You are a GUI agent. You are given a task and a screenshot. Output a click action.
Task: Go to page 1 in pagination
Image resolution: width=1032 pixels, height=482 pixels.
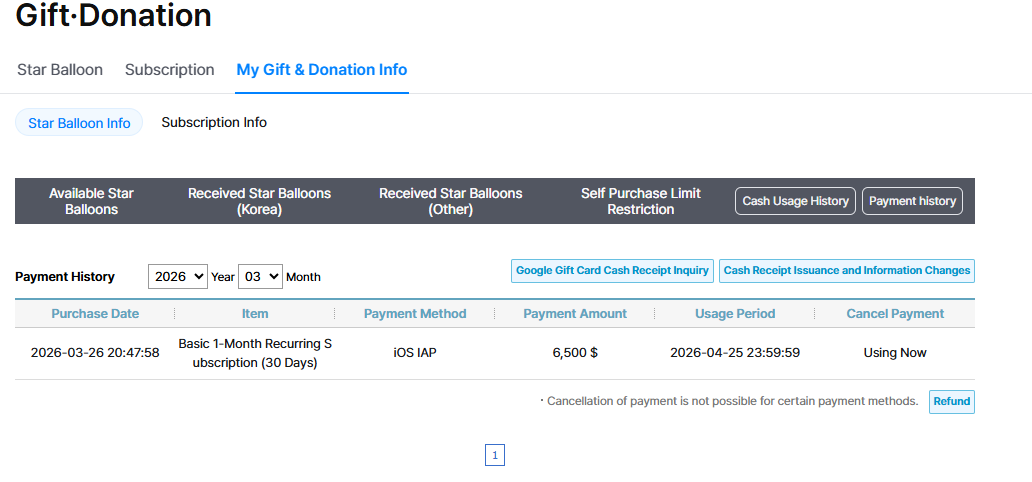pyautogui.click(x=495, y=456)
